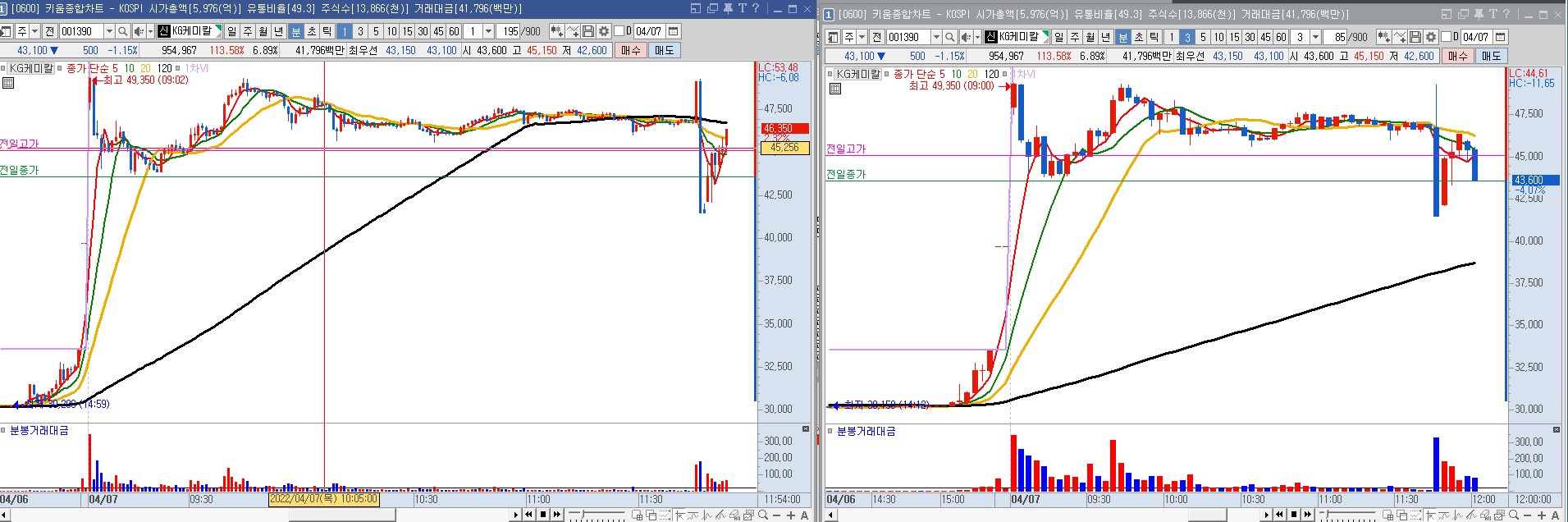Expand interval value dropdown in left chart
Image resolution: width=1568 pixels, height=522 pixels.
click(x=489, y=31)
